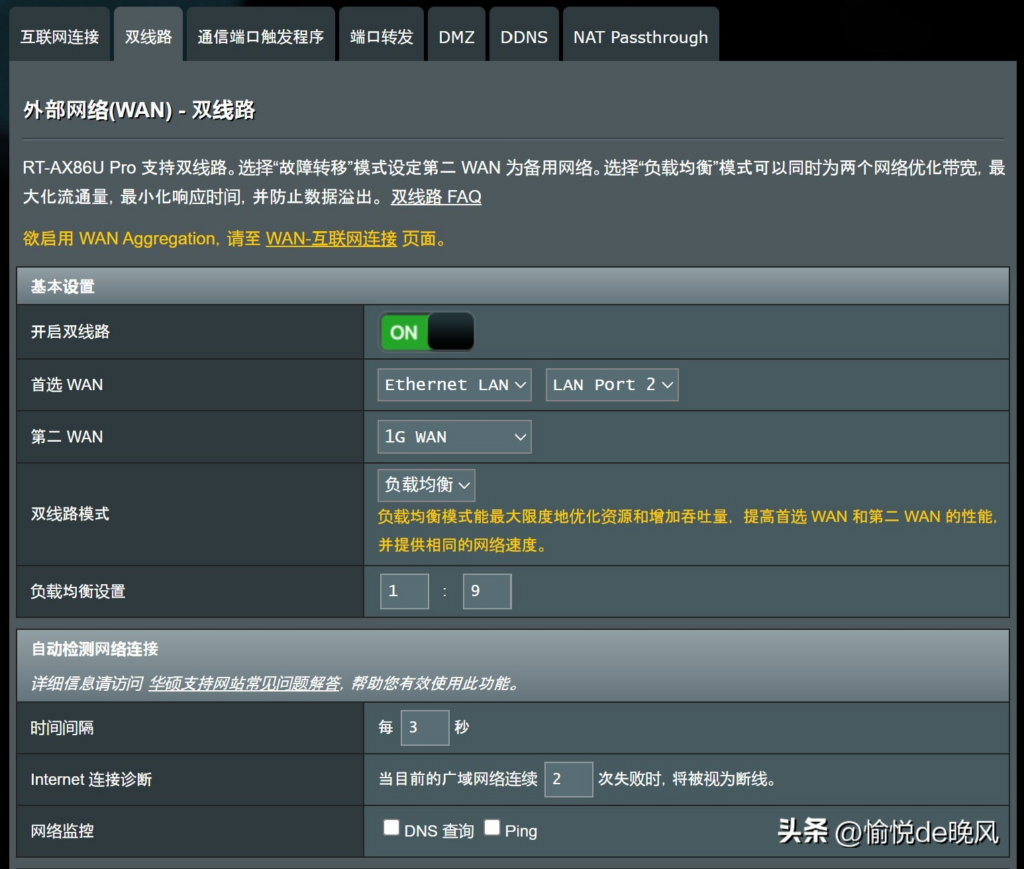1024x869 pixels.
Task: Expand the 负载均衡 mode dropdown
Action: (x=426, y=485)
